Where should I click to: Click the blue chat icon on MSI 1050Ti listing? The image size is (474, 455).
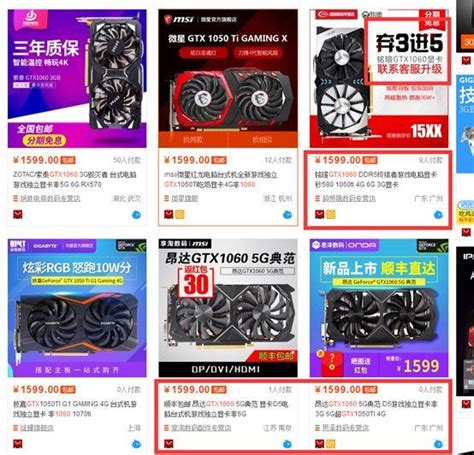tap(287, 214)
